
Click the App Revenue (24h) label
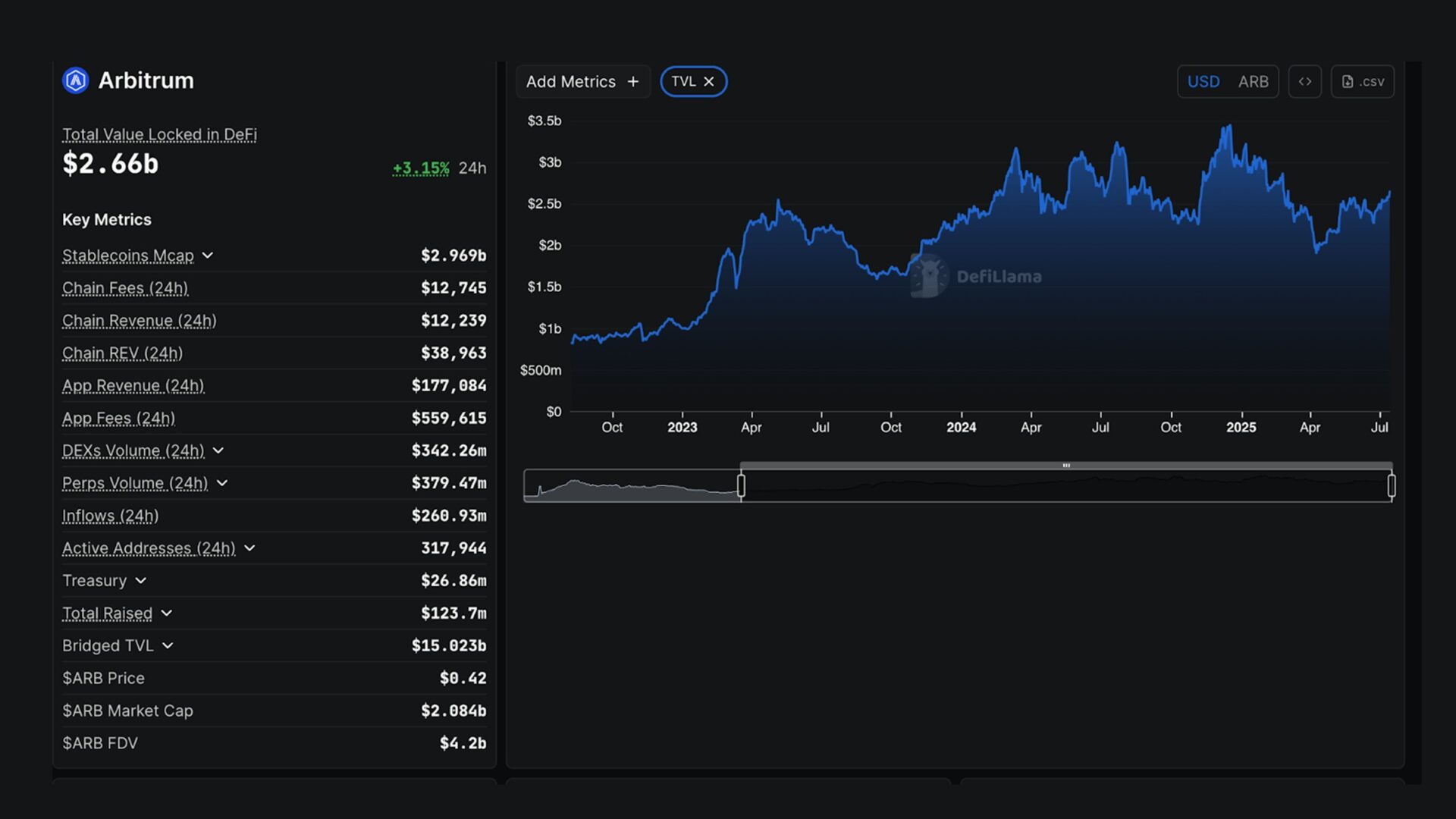pos(133,386)
